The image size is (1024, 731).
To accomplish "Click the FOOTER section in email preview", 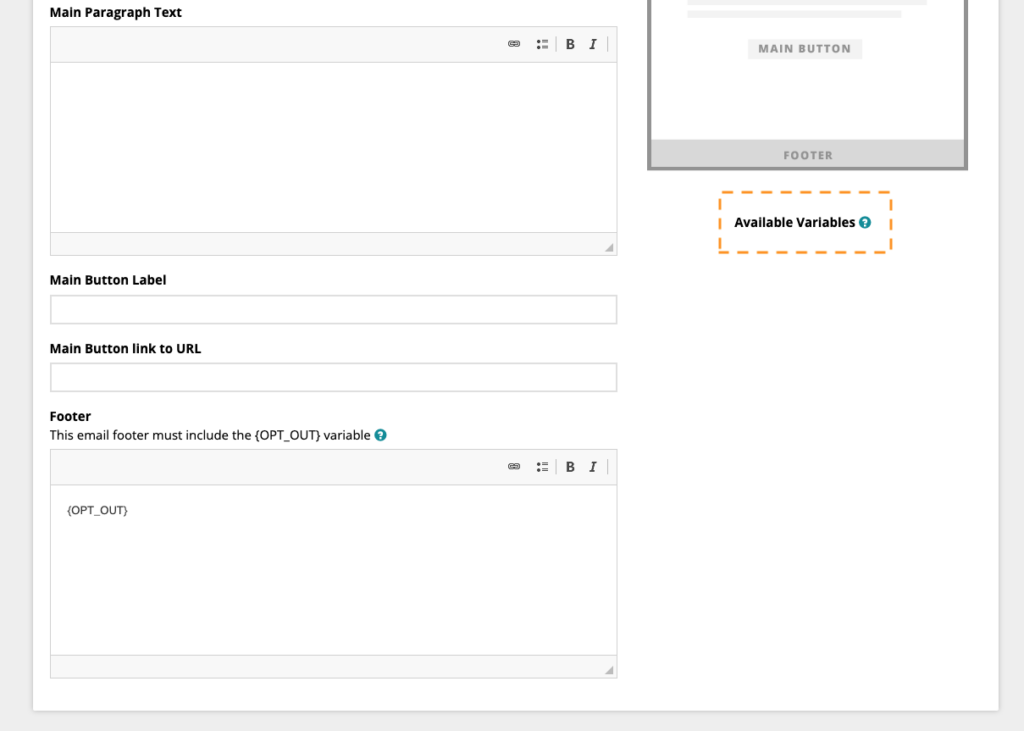I will pyautogui.click(x=808, y=155).
